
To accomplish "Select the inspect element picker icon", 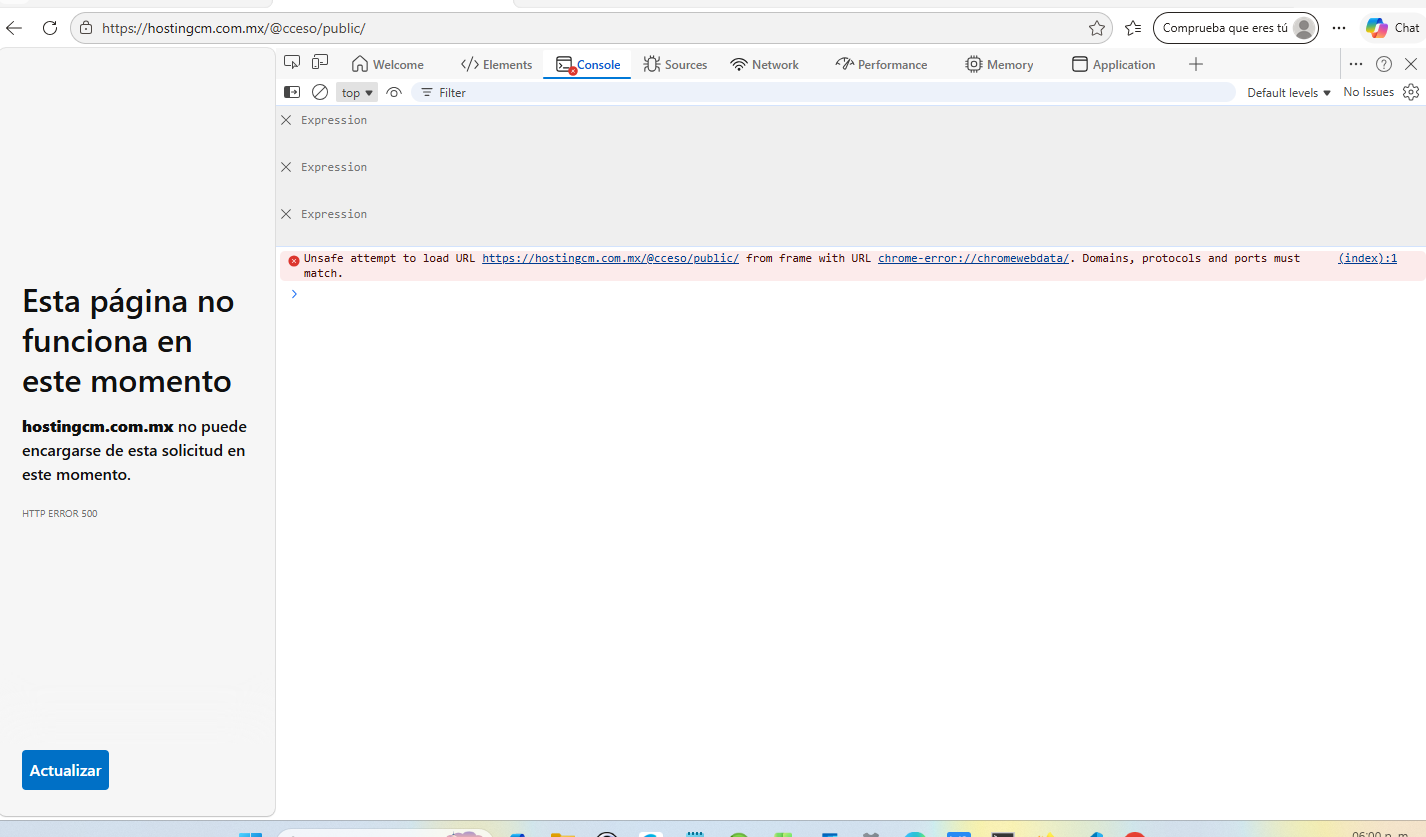I will pyautogui.click(x=292, y=63).
